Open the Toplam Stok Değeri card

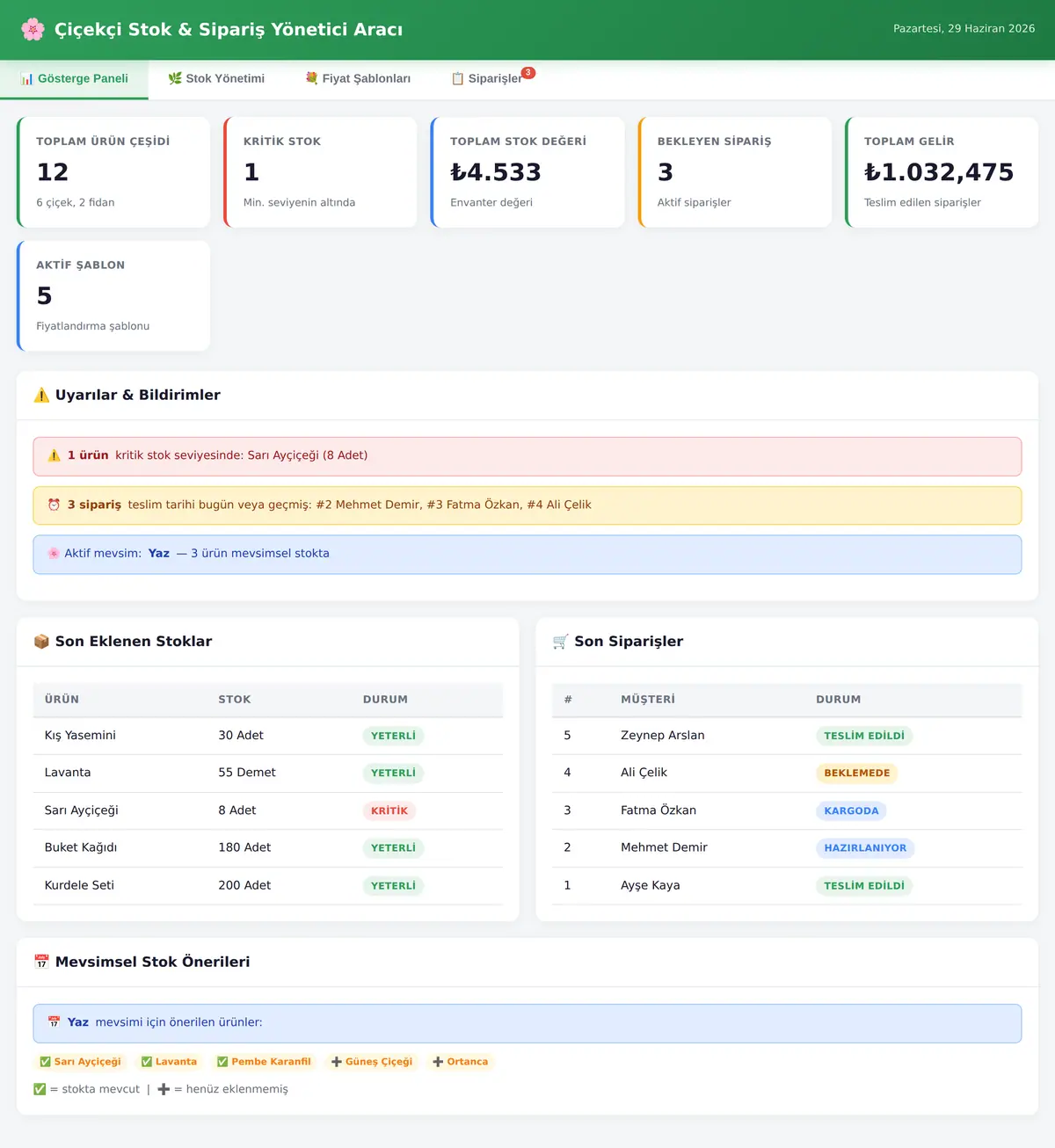[527, 172]
